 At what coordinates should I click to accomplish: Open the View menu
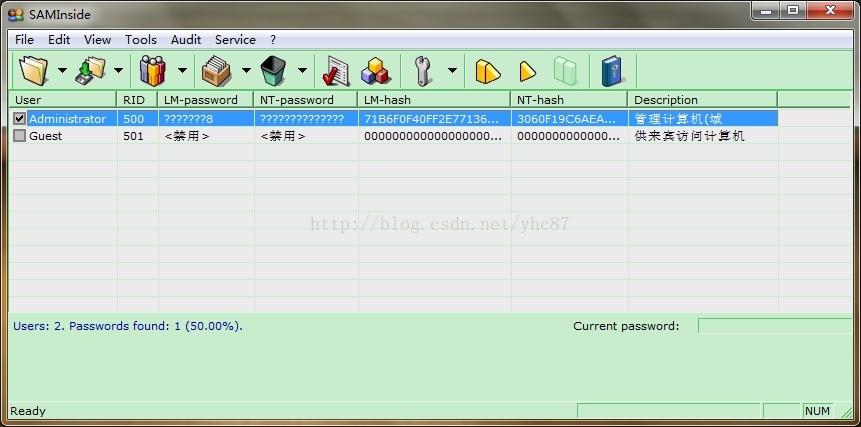click(98, 40)
